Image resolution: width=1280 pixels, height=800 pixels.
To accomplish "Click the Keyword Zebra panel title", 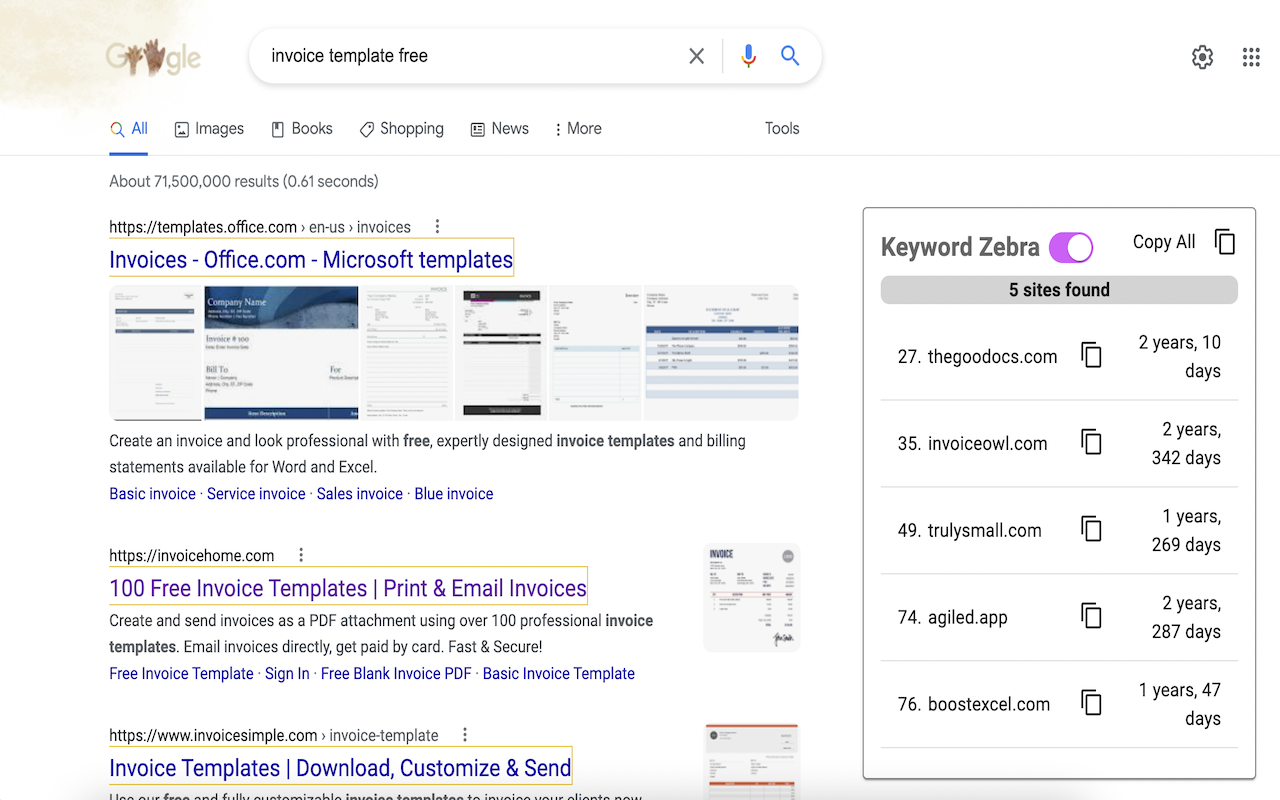I will 960,247.
